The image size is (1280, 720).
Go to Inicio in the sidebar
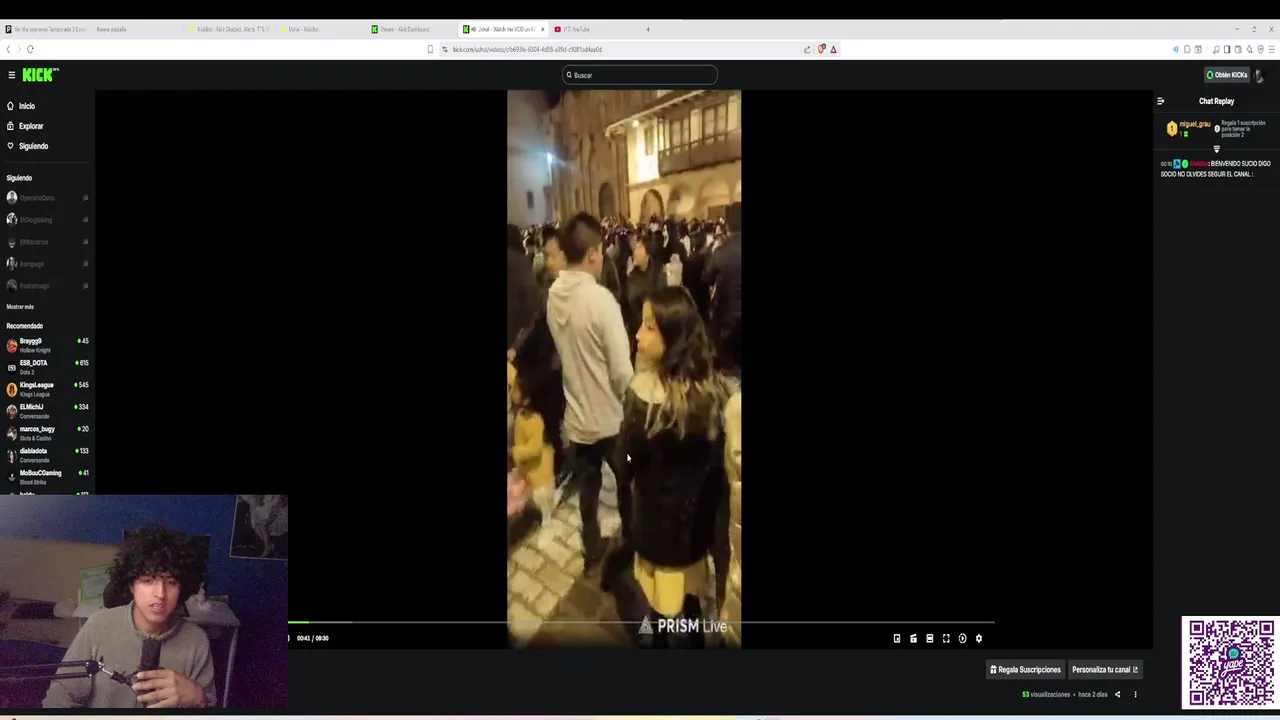[21, 106]
